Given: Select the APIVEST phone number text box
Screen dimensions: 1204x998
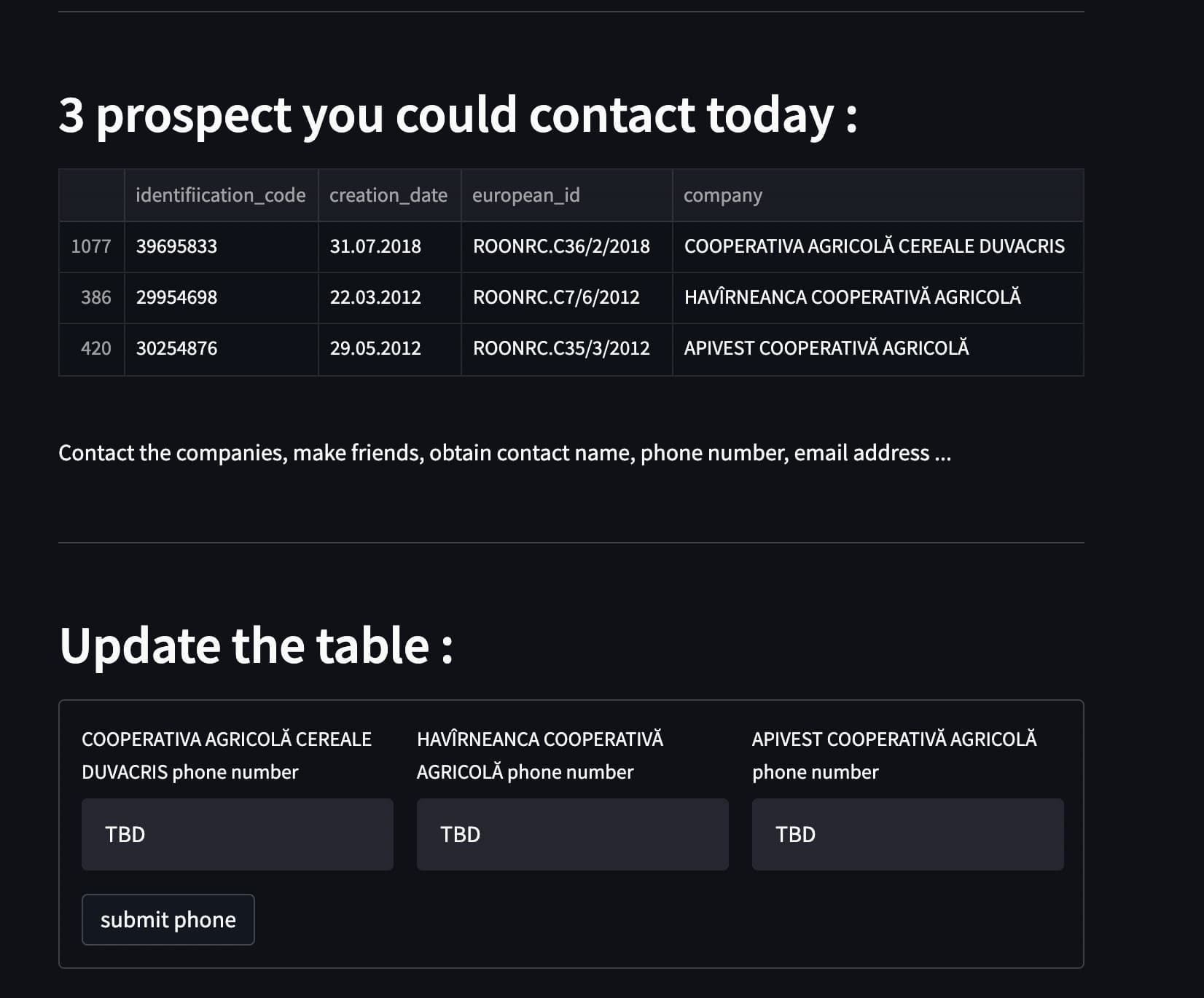Looking at the screenshot, I should 907,834.
